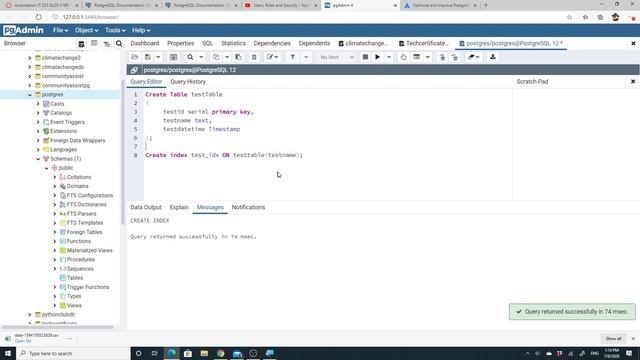Expand the Sequences tree node
The image size is (640, 360).
[55, 269]
